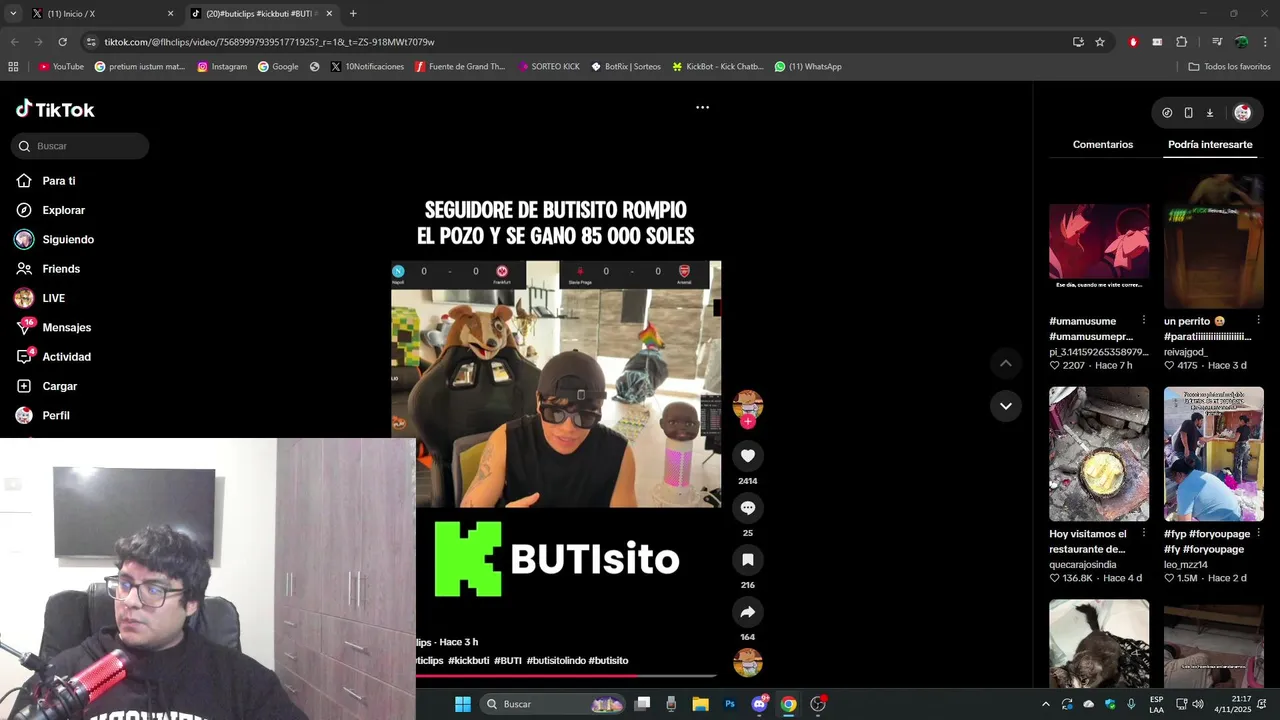Open Discord from the taskbar
The image size is (1280, 720).
(x=759, y=704)
